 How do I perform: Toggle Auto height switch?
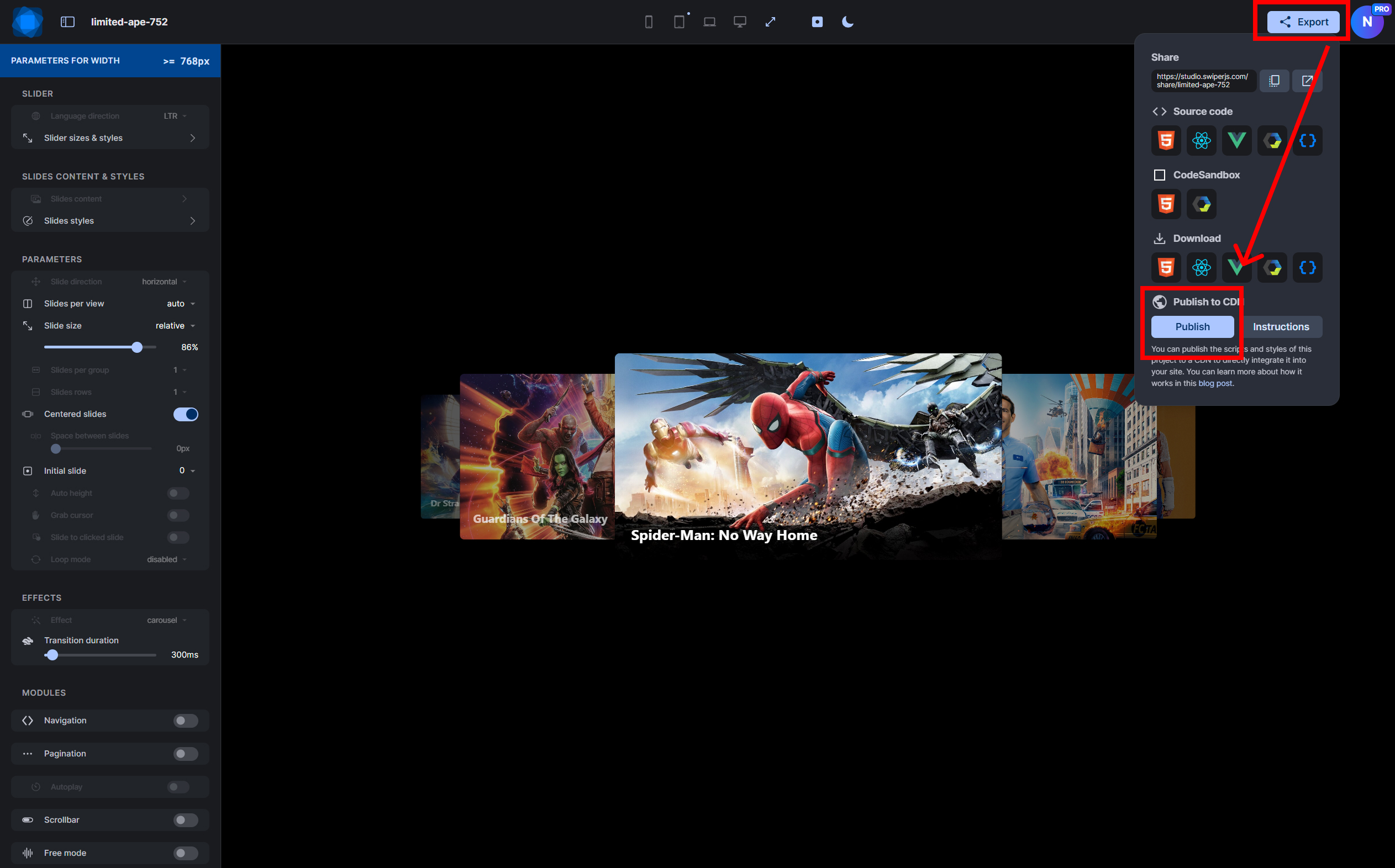click(178, 493)
